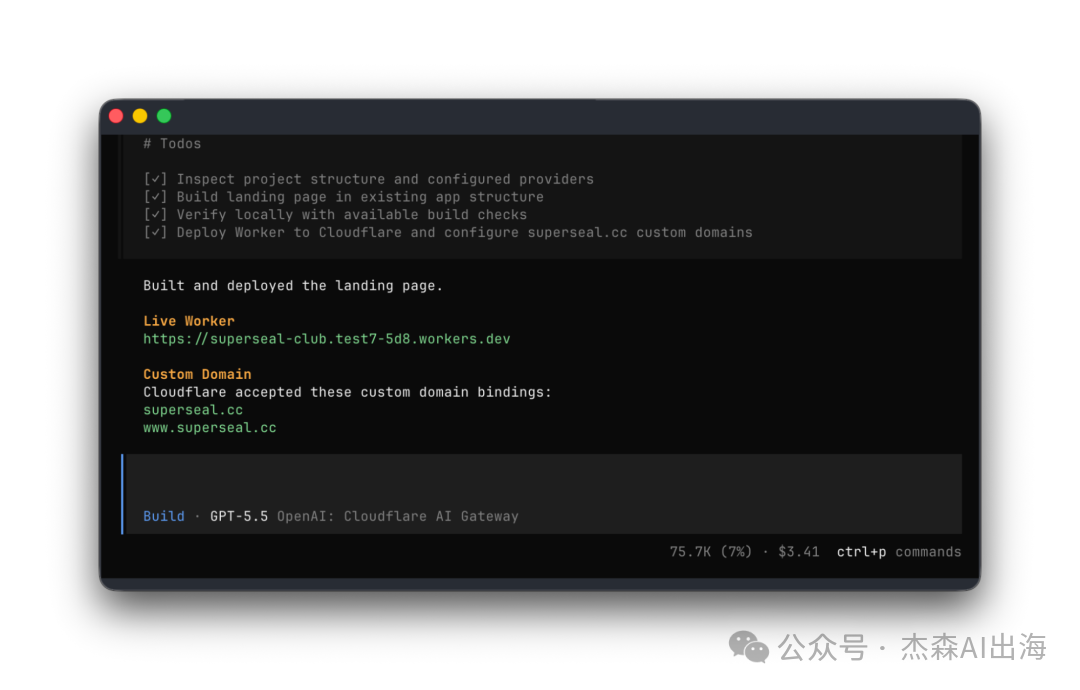Open the superseal-club workers.dev live URL

coord(326,339)
